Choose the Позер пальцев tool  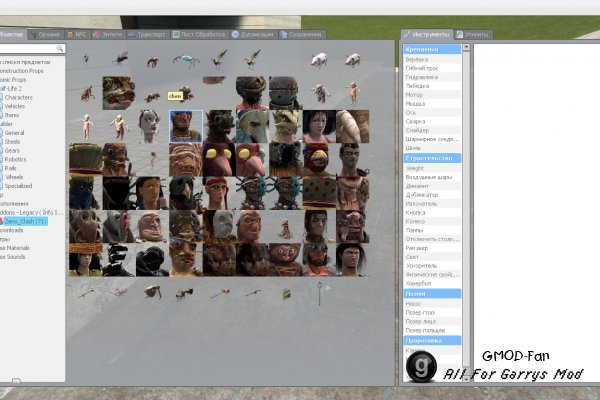pyautogui.click(x=432, y=330)
